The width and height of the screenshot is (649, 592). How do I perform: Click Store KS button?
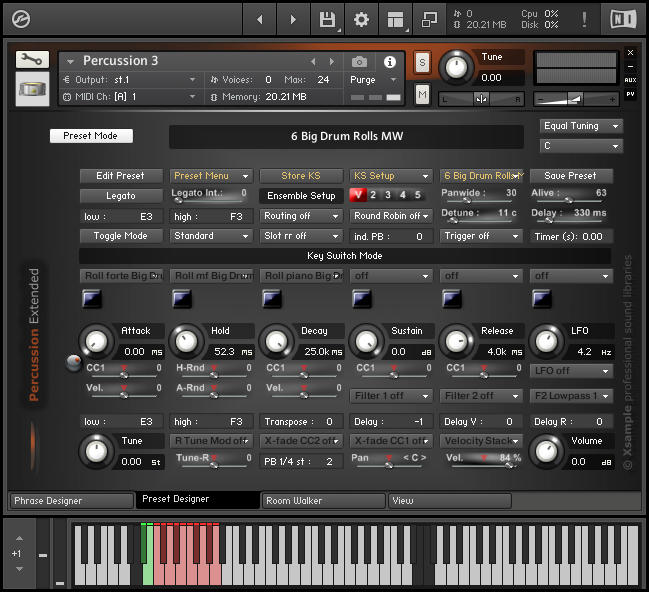[x=301, y=176]
